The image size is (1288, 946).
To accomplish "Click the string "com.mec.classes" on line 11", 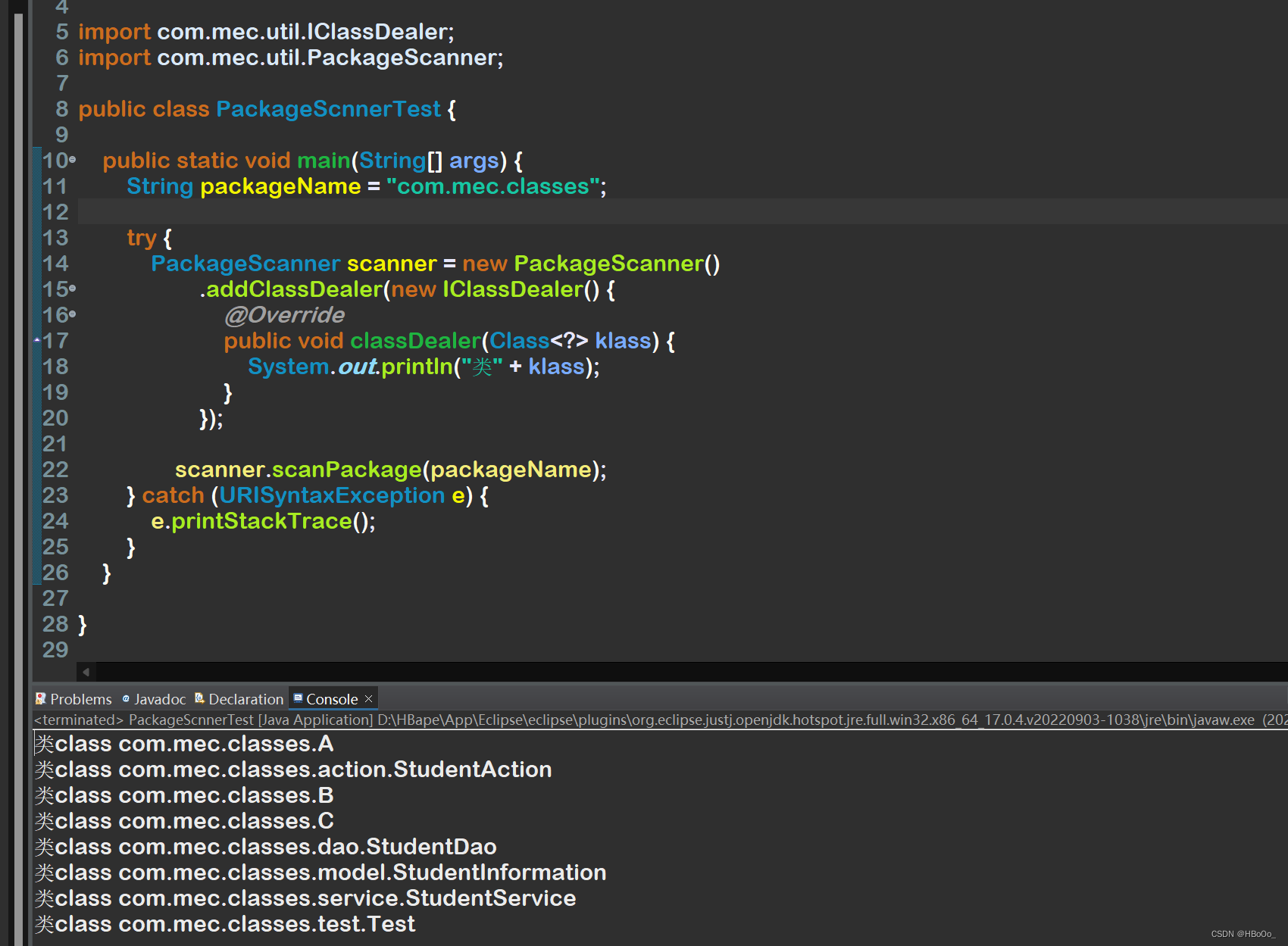I will pos(493,186).
